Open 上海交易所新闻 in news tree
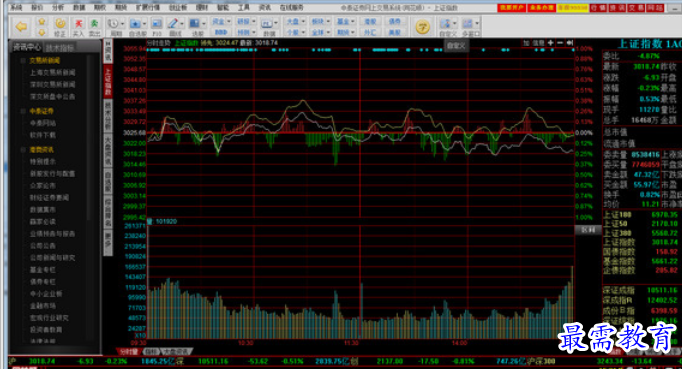This screenshot has height=369, width=682. tap(53, 73)
